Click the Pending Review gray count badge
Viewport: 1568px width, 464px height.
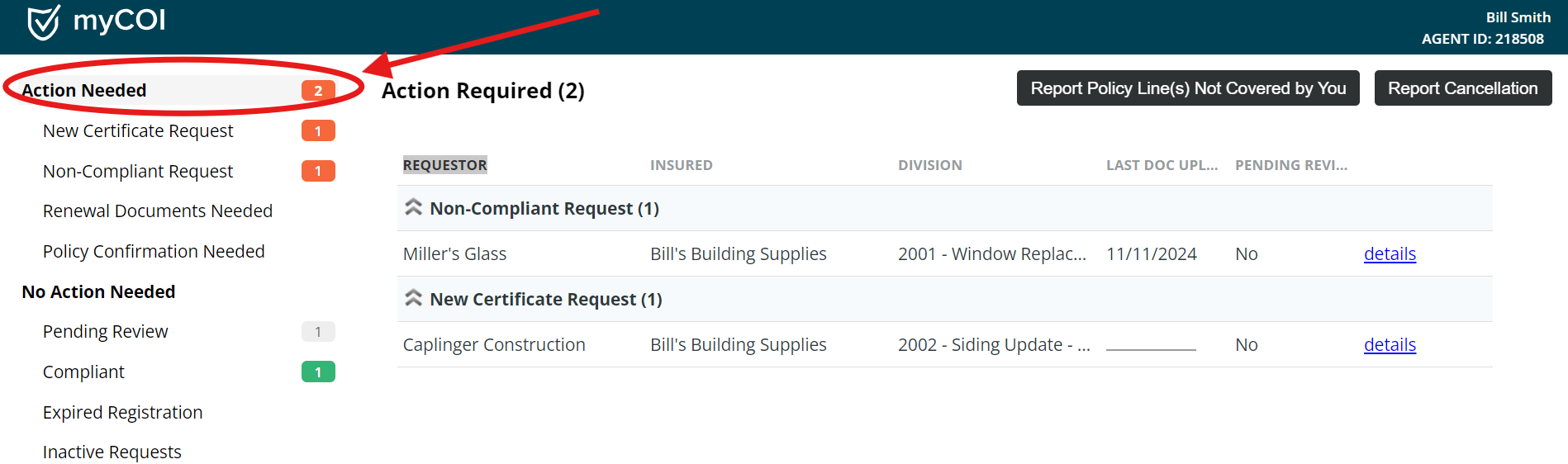click(318, 332)
